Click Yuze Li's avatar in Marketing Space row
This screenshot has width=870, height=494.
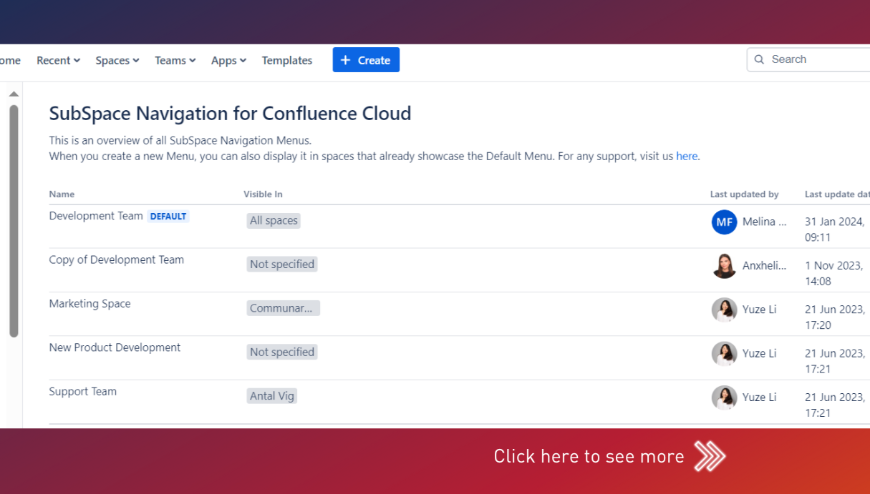[724, 310]
